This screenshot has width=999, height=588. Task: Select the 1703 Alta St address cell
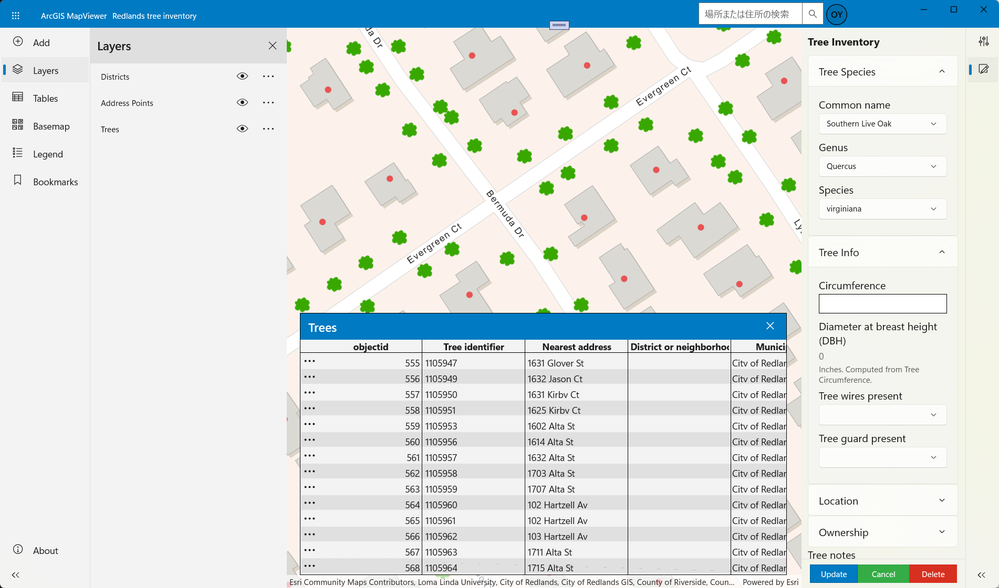[577, 473]
